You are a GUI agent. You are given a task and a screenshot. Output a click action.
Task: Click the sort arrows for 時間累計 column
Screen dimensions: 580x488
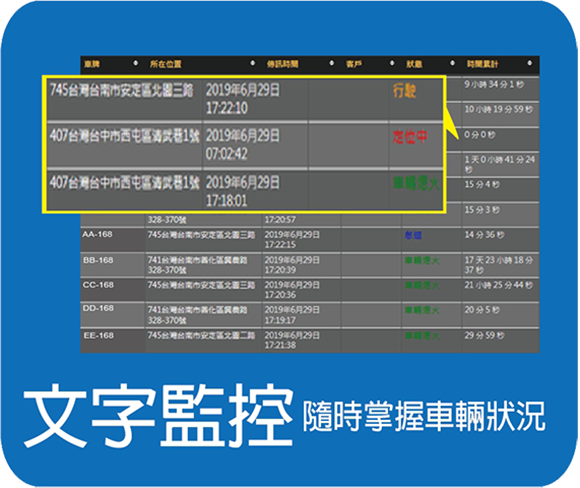(530, 64)
